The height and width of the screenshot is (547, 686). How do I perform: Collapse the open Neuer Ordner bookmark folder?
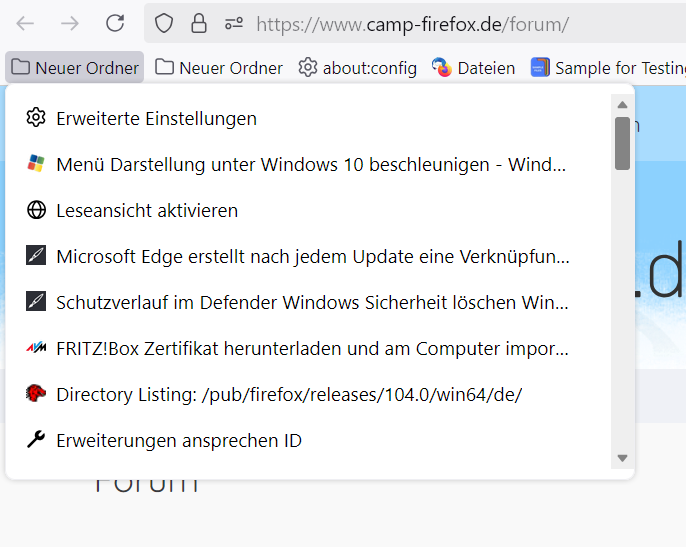(x=75, y=68)
